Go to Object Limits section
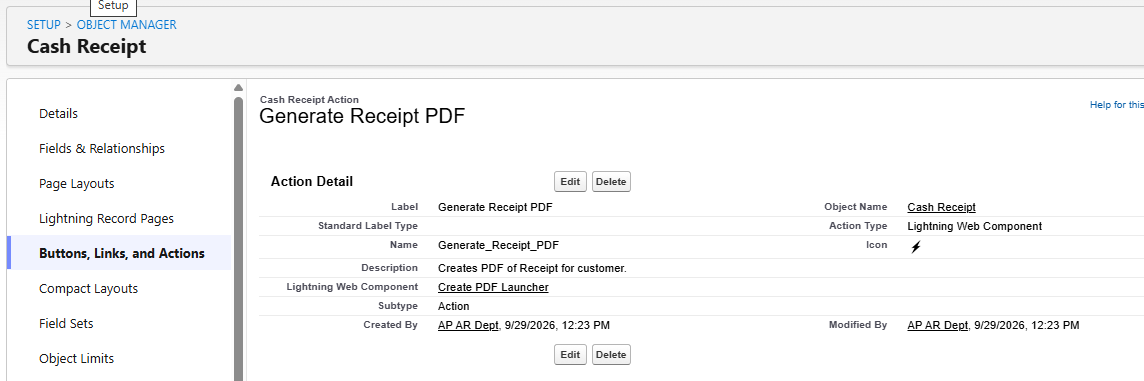1144x381 pixels. [x=77, y=358]
